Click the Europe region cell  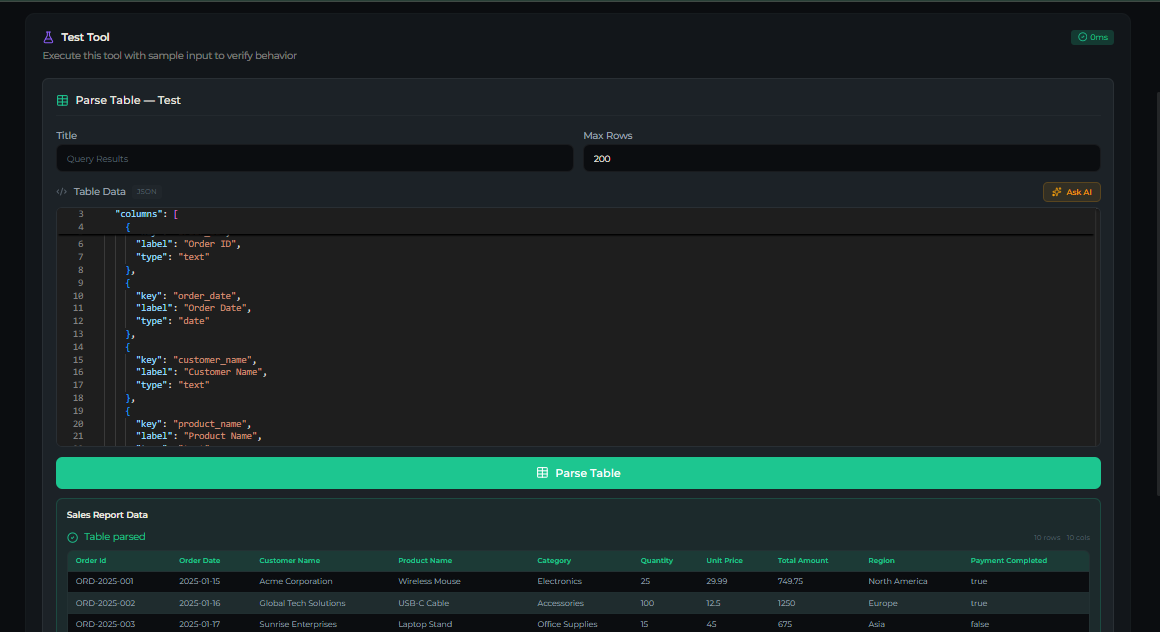click(883, 603)
